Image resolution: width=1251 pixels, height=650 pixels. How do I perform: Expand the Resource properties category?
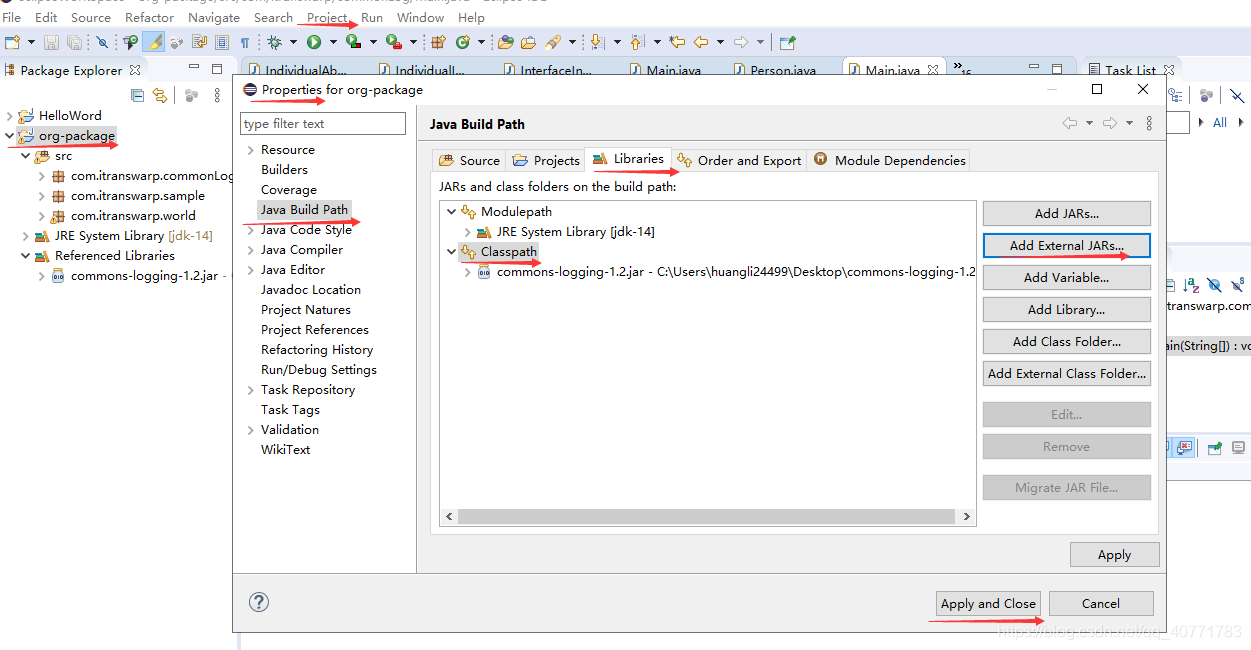[250, 150]
